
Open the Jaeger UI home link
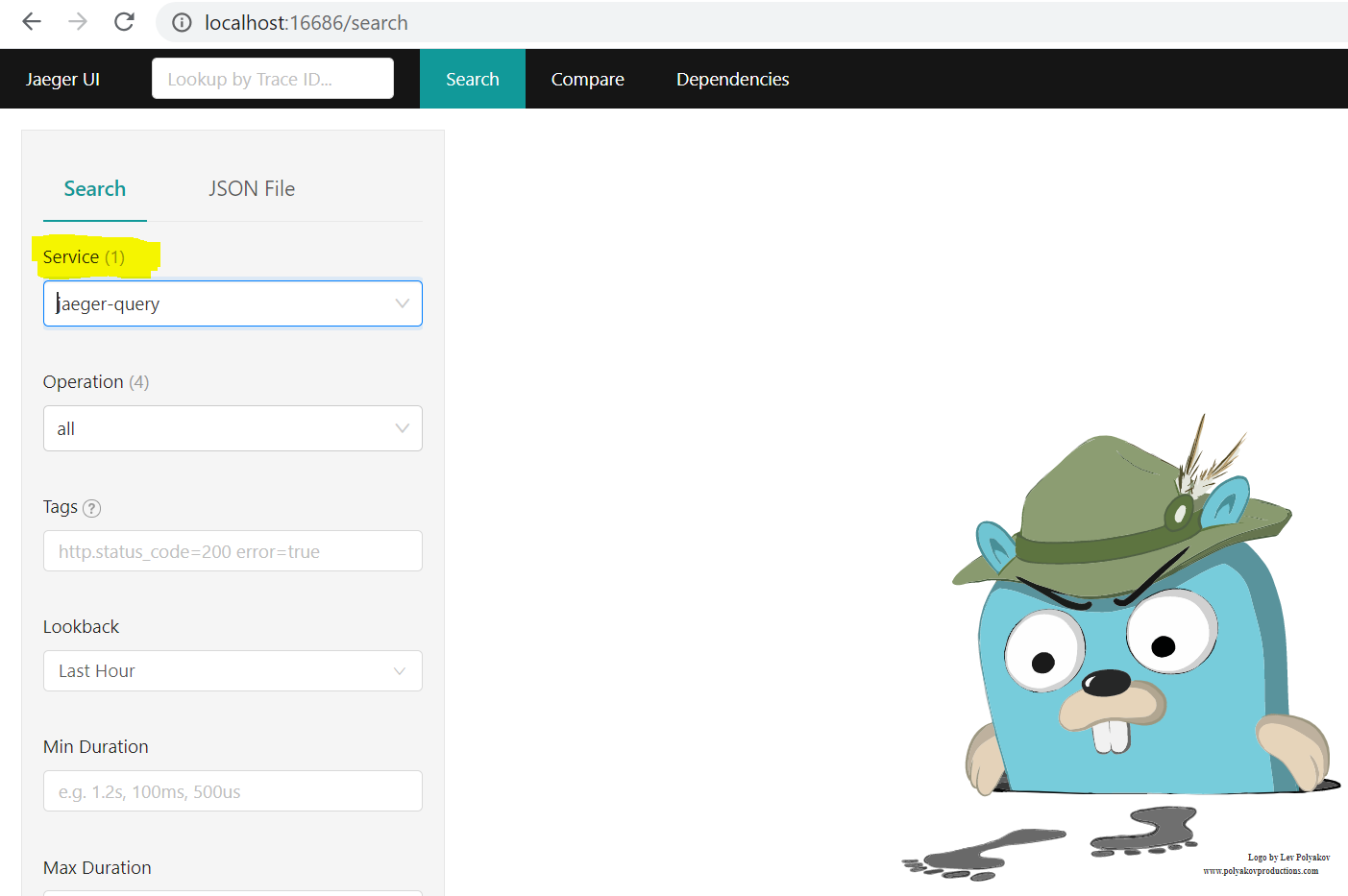pos(62,79)
